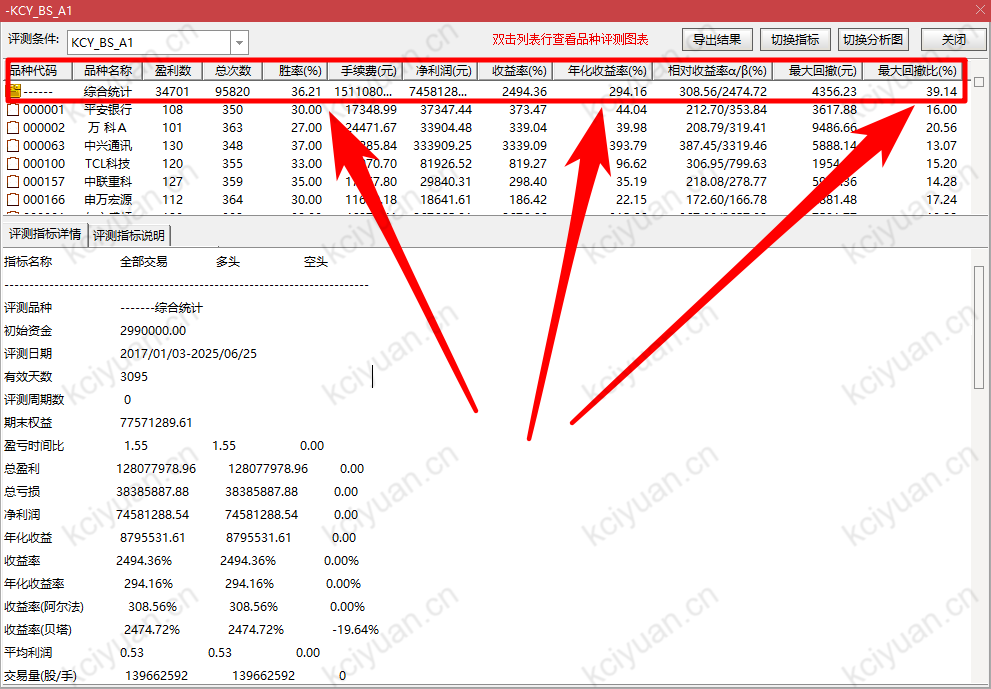Switch to 评测指标详情 tab
This screenshot has height=689, width=991.
[x=45, y=235]
